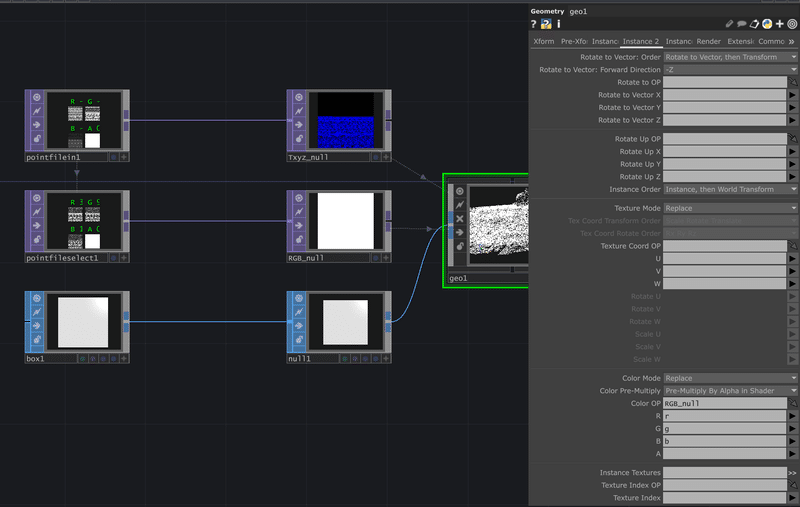Click the plus icon in parameter header
Screen dimensions: 800x507
780,24
